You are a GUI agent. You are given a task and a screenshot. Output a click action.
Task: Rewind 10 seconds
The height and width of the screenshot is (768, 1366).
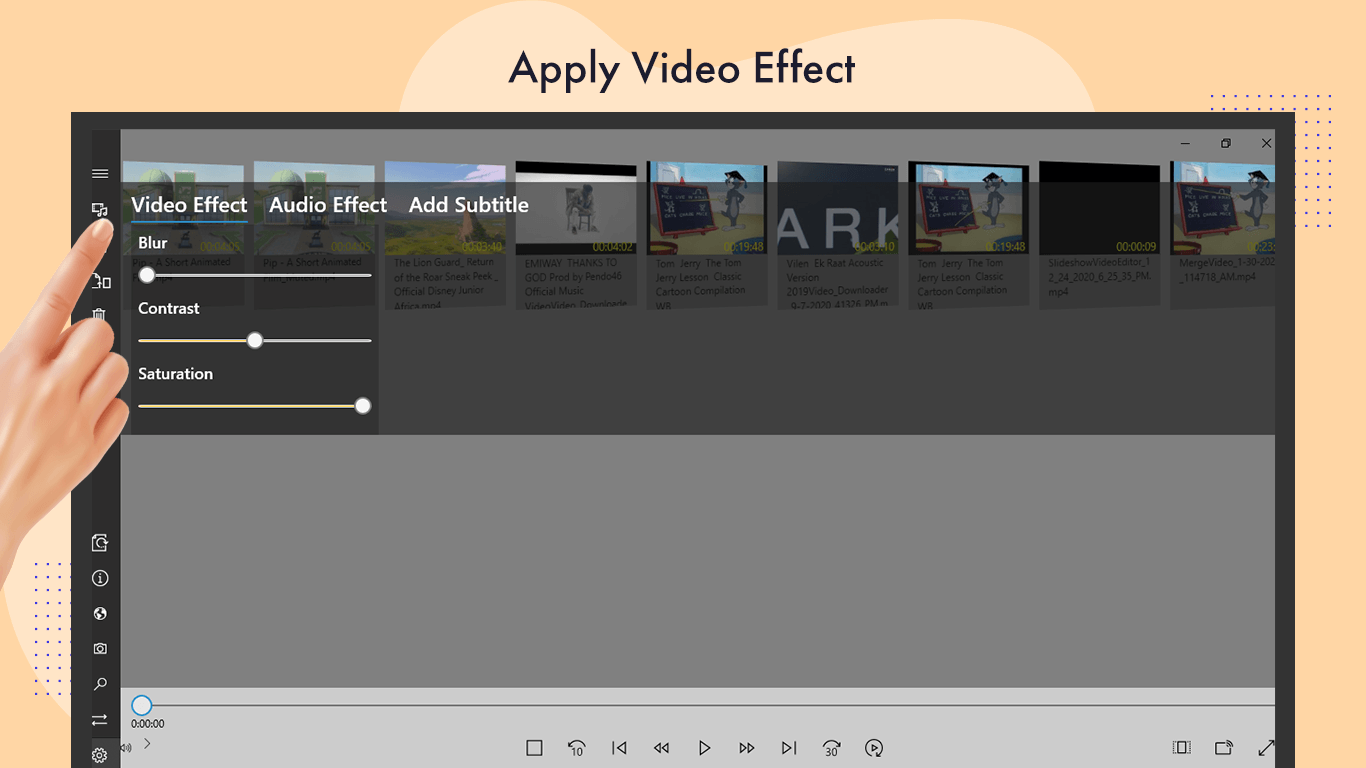click(576, 748)
